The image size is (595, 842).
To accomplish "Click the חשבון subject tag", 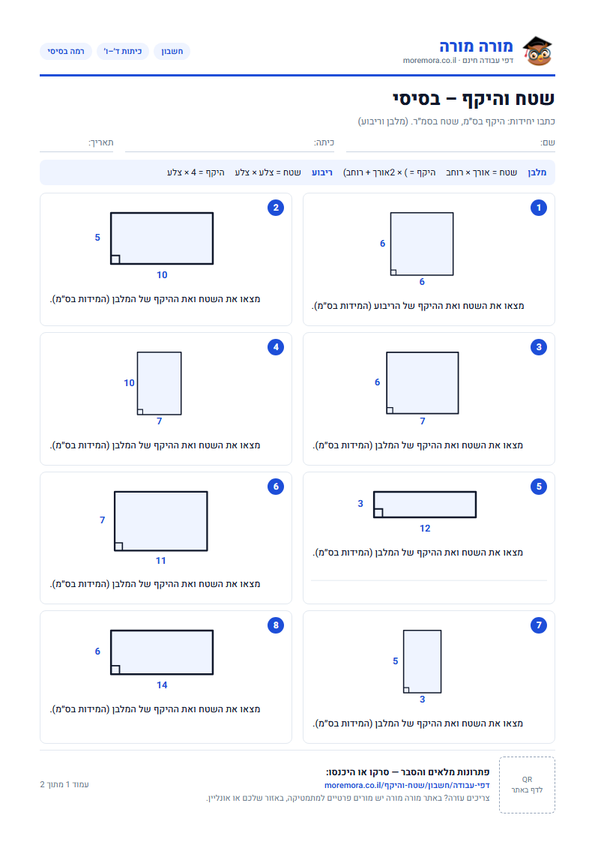I will (172, 51).
